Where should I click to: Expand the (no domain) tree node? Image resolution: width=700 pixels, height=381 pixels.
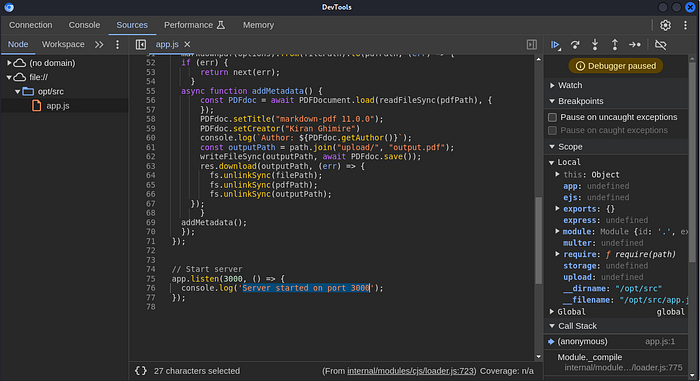click(9, 63)
